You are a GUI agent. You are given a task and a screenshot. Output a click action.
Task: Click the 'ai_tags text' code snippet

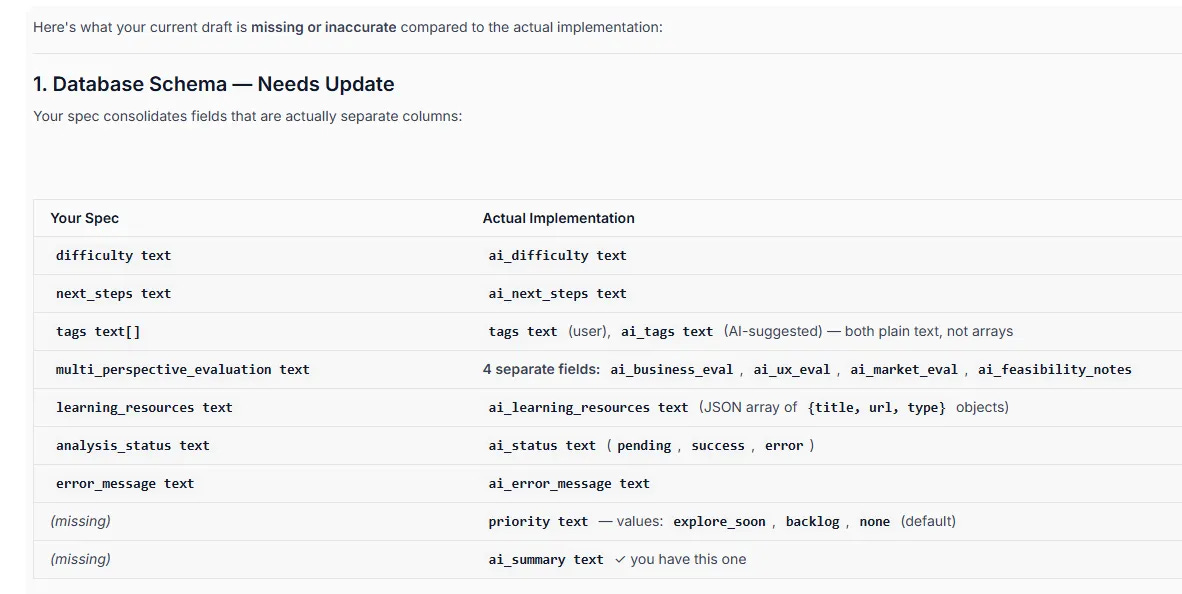coord(667,332)
